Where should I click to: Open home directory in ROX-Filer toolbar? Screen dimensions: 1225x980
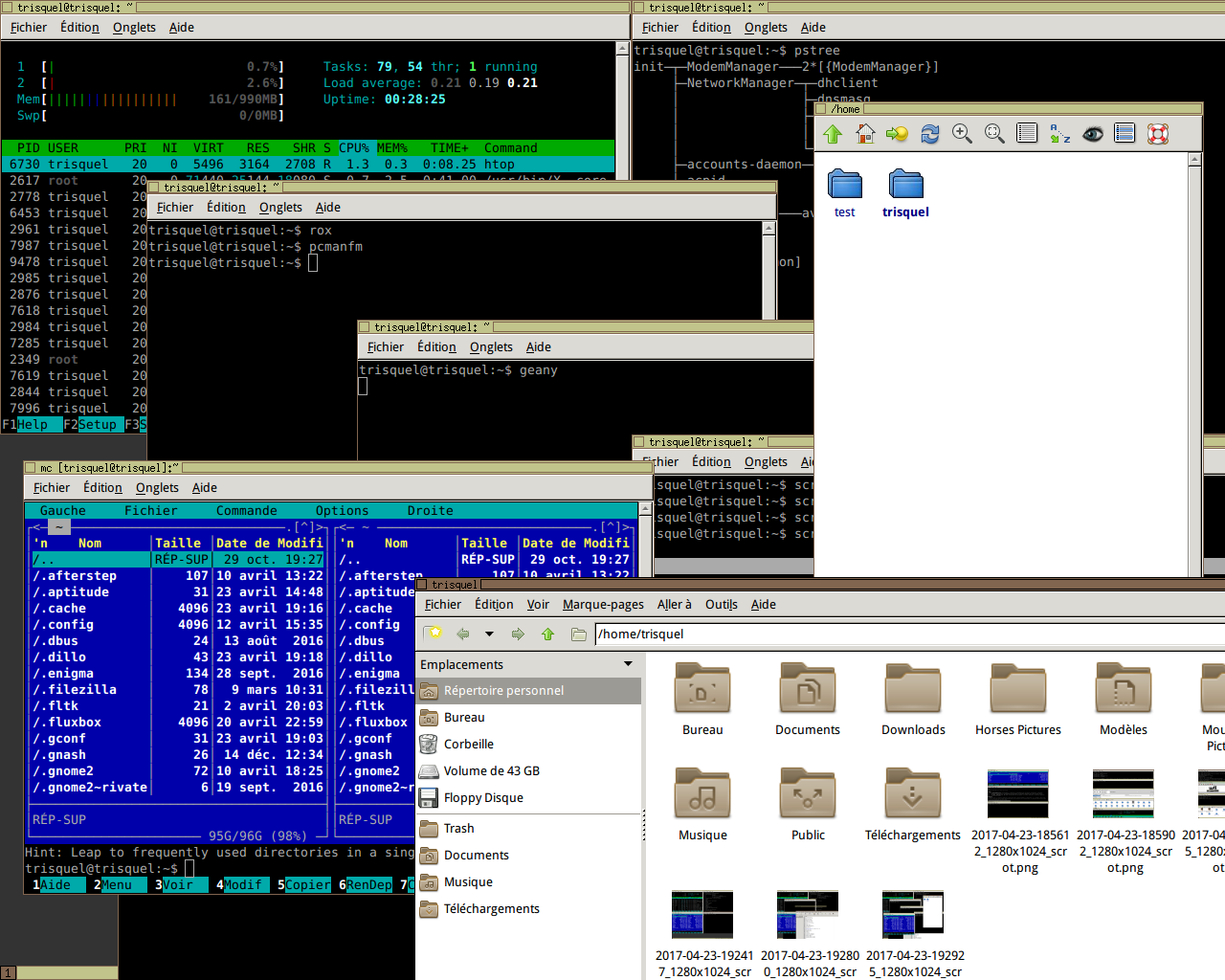click(x=864, y=135)
